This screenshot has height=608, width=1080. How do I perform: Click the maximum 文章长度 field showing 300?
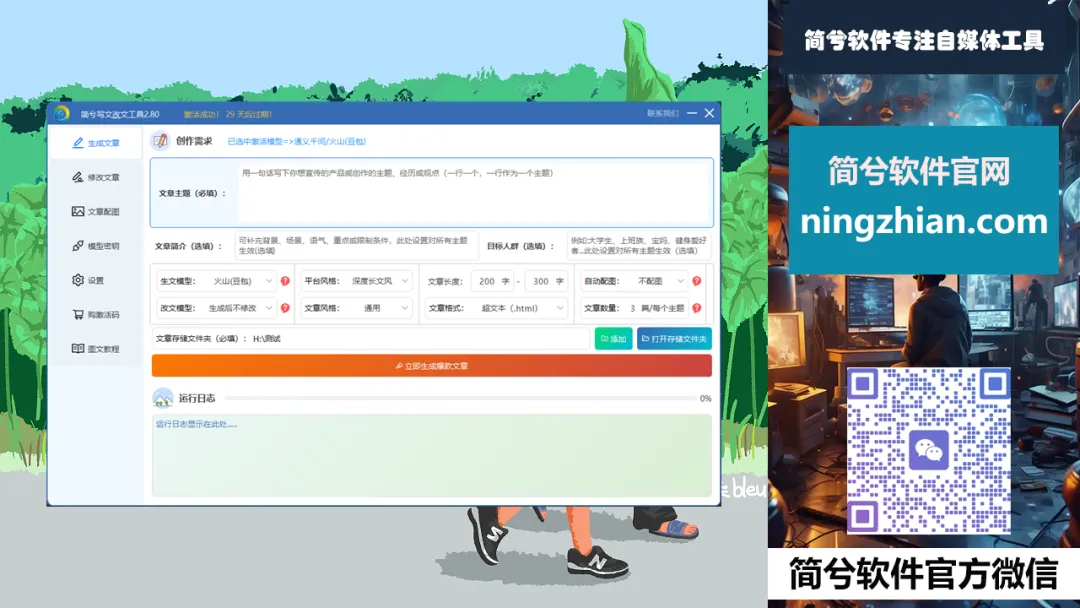point(546,281)
